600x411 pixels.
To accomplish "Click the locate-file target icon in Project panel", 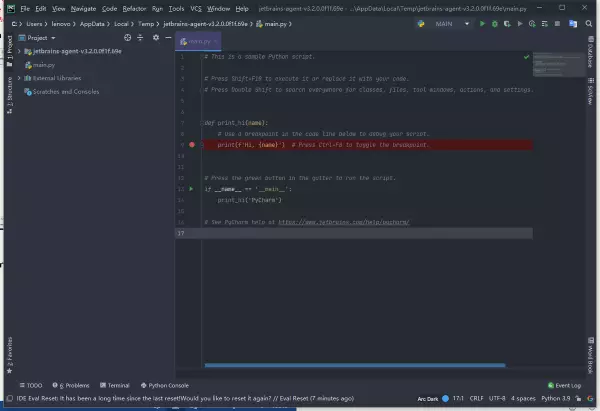I will (127, 38).
